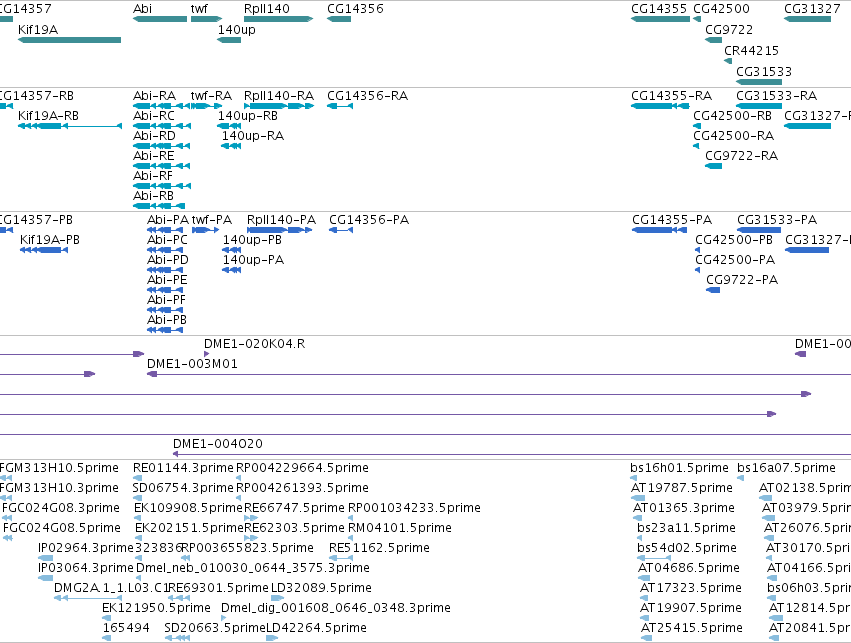Click EST RE51162.5prime

pyautogui.click(x=379, y=548)
